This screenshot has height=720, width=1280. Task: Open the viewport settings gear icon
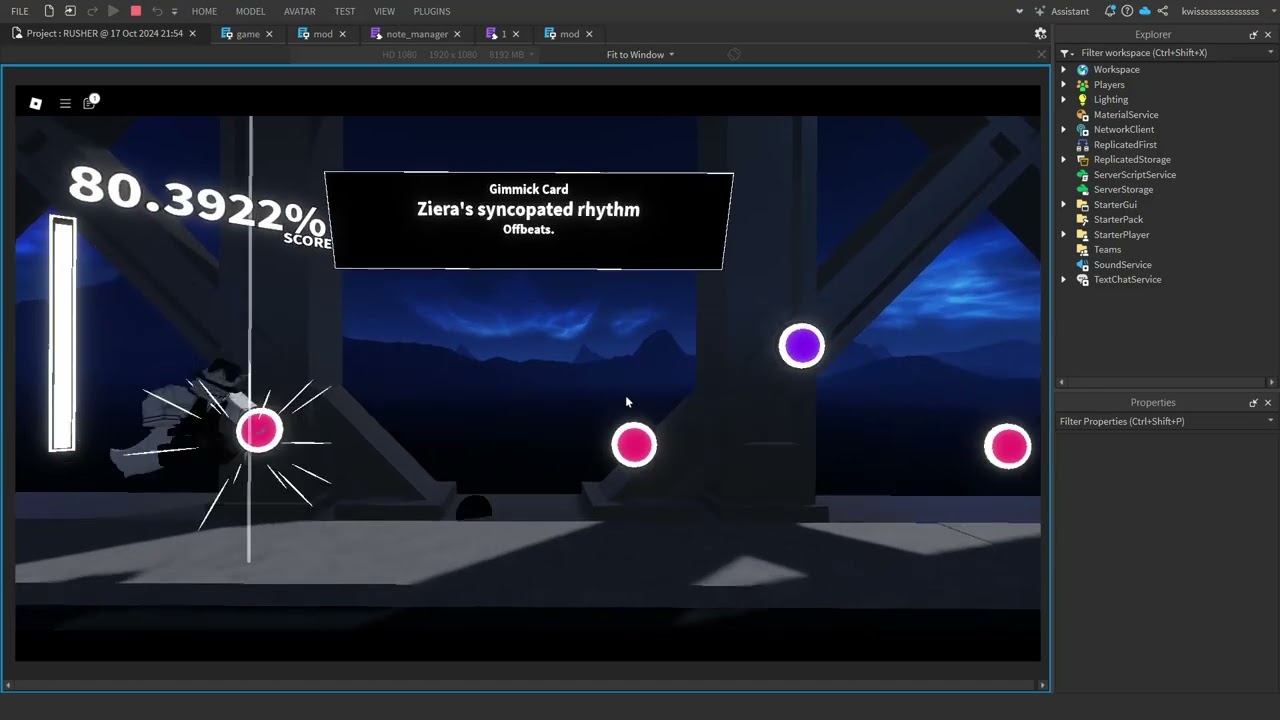pyautogui.click(x=1040, y=34)
